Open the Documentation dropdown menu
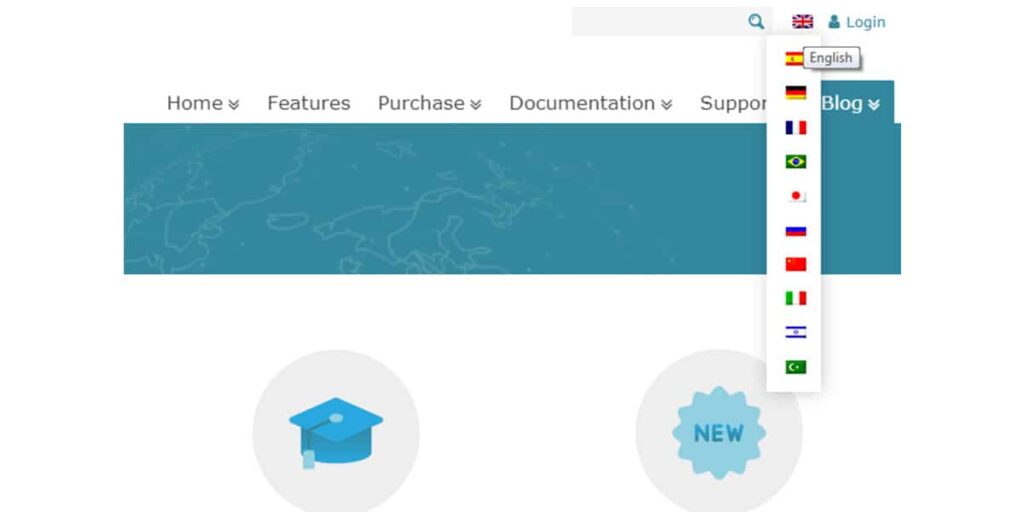The height and width of the screenshot is (512, 1024). click(591, 103)
